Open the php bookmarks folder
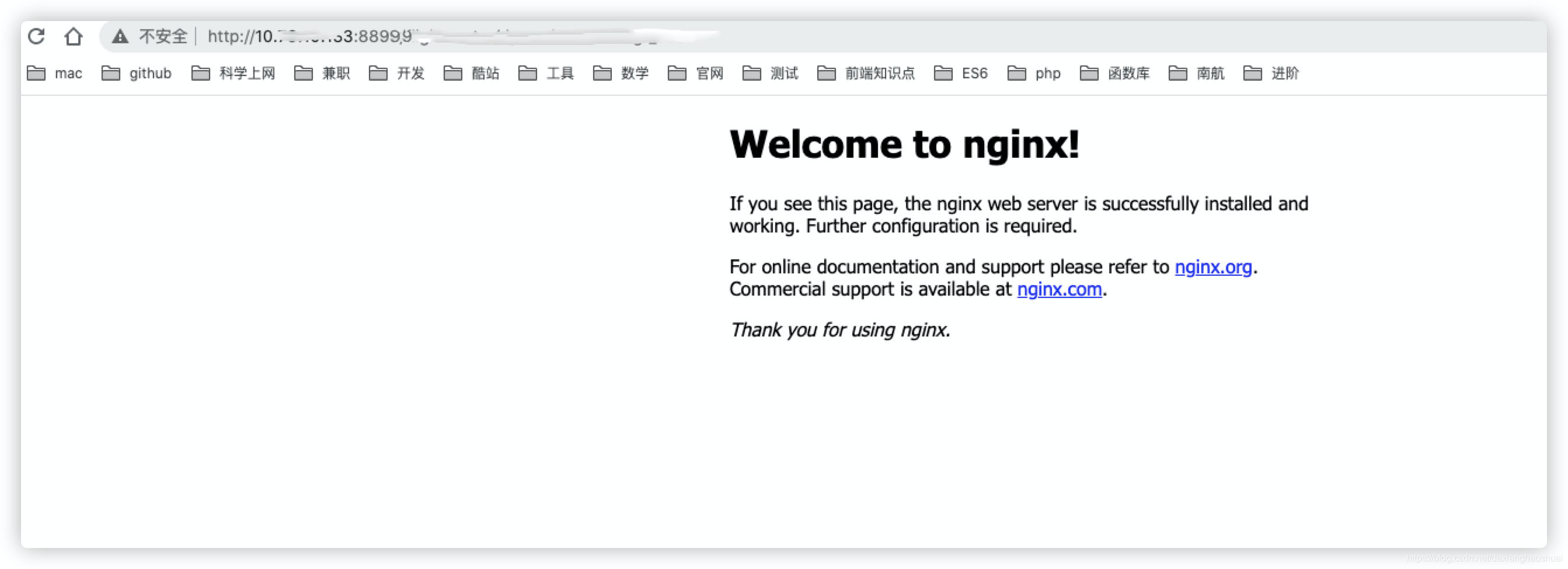The image size is (1568, 569). point(1034,73)
